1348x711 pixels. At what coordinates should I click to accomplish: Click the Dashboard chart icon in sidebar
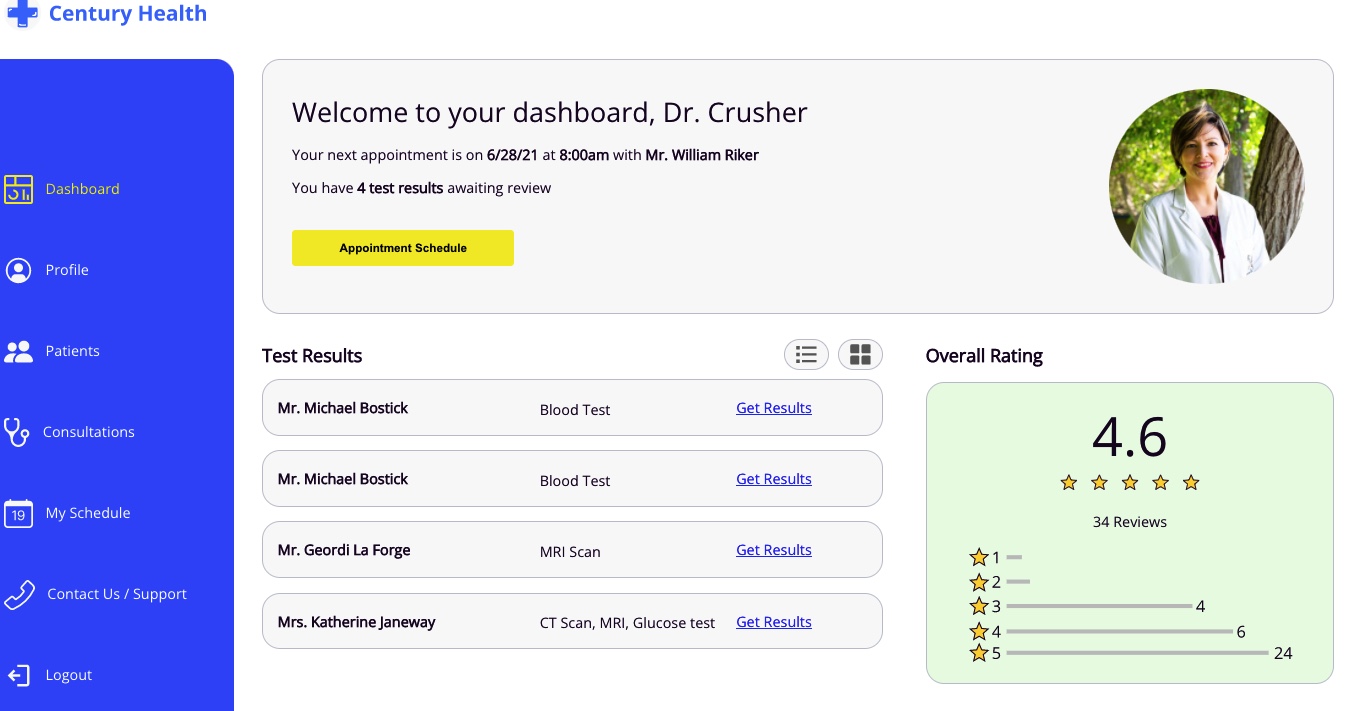coord(18,189)
